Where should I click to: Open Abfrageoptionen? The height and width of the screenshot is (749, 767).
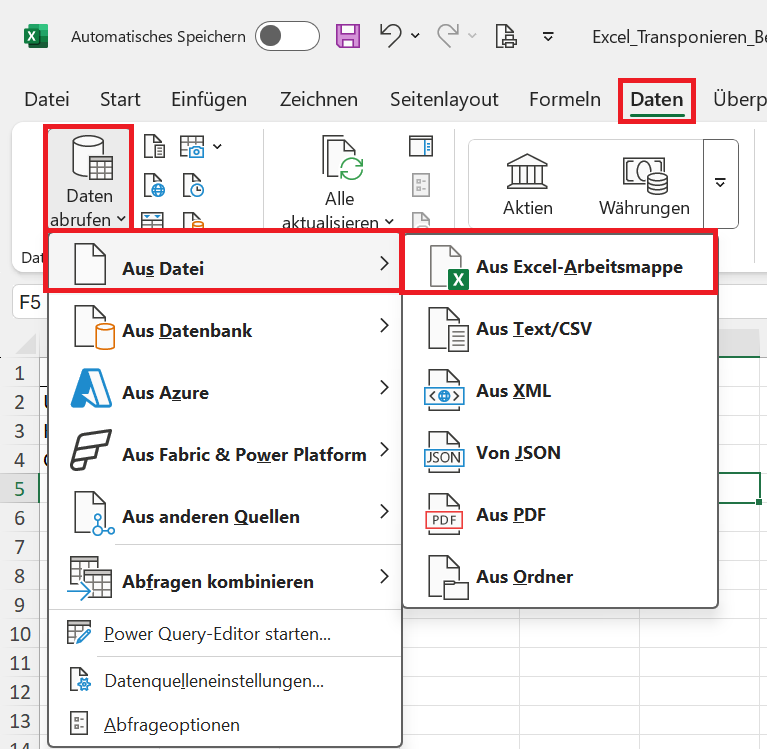coord(225,725)
